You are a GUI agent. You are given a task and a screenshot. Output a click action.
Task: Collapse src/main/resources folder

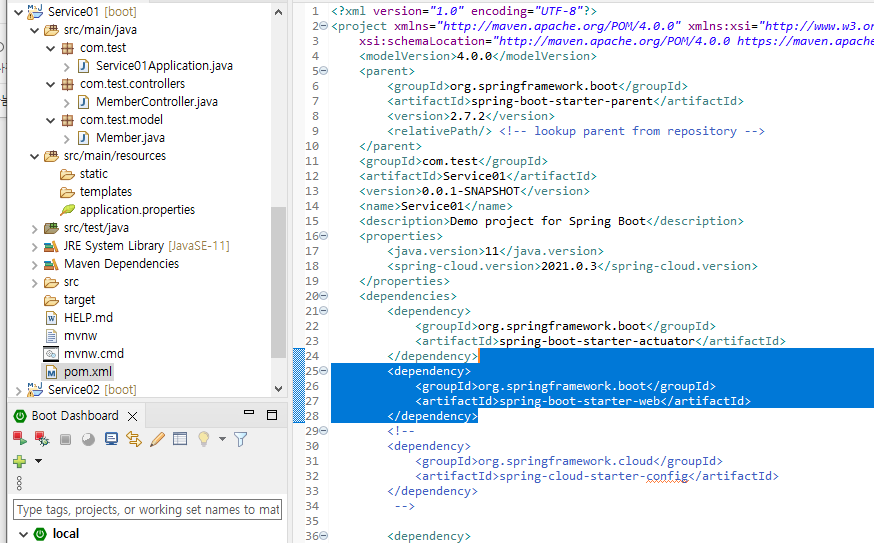35,157
